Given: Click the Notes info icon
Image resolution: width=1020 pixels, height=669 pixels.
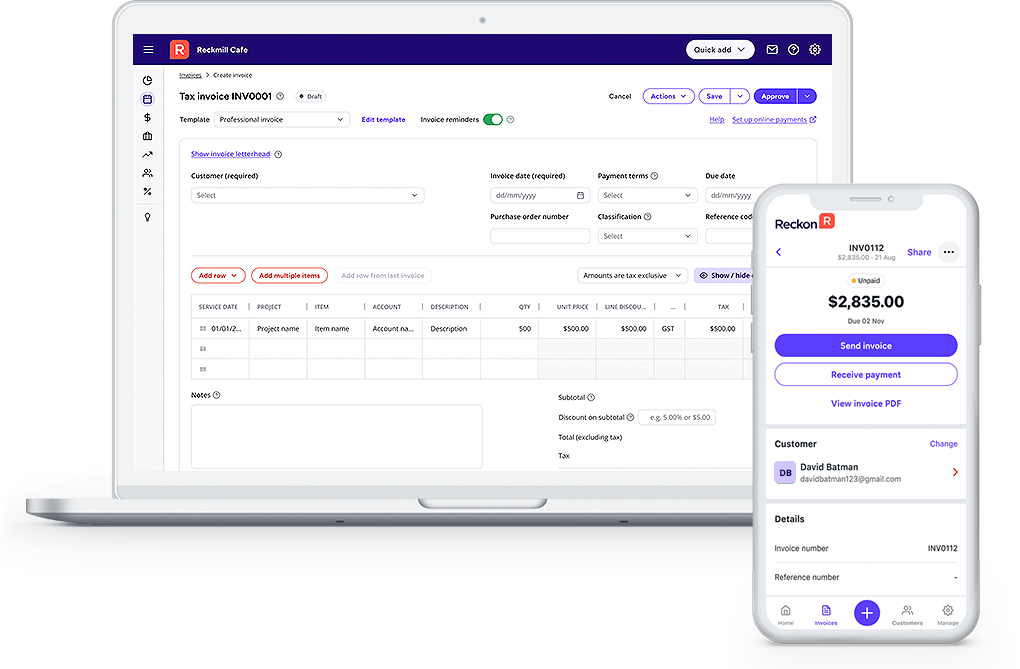Looking at the screenshot, I should [217, 395].
